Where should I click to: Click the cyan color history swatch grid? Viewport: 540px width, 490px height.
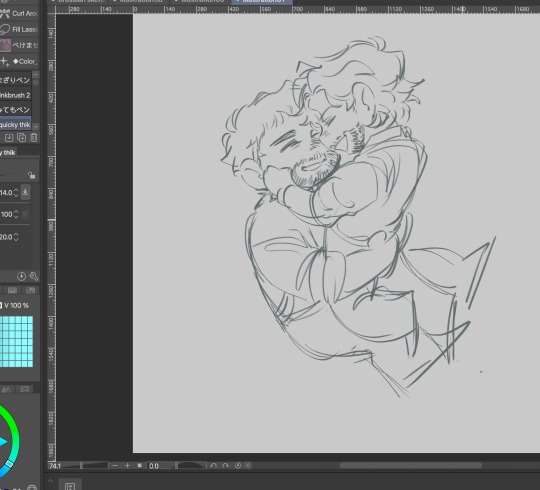point(17,342)
